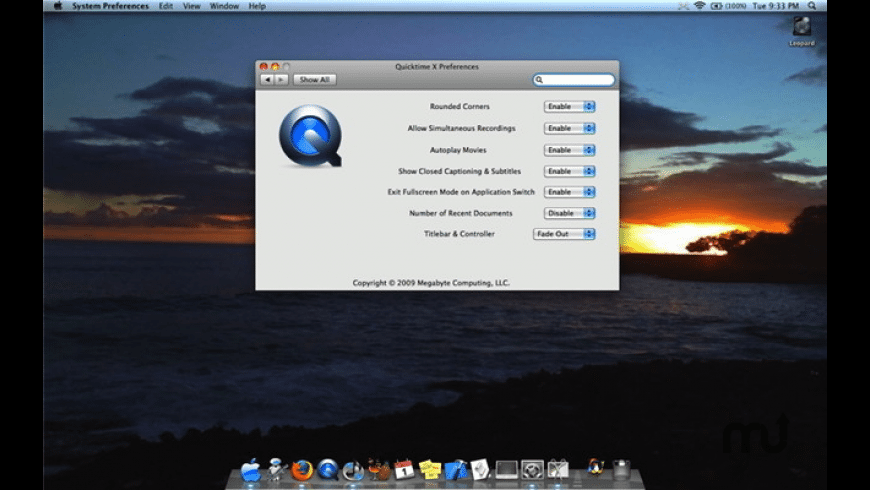The height and width of the screenshot is (490, 870).
Task: Launch Automator robot from the Dock
Action: 276,469
